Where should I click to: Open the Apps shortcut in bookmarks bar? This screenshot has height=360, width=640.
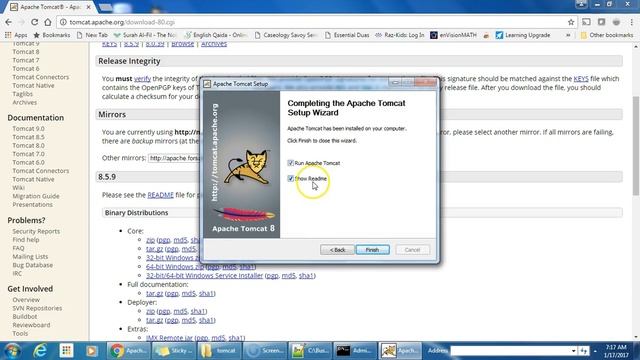pos(16,35)
